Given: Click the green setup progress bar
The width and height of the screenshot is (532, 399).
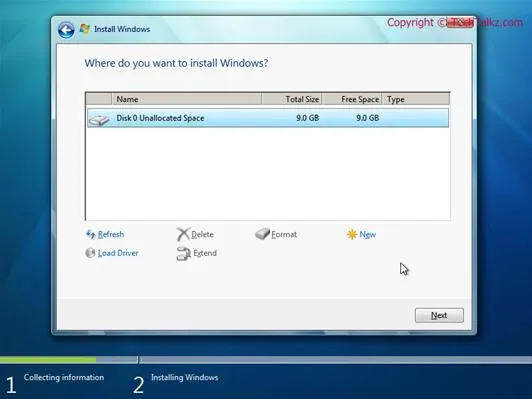Looking at the screenshot, I should click(x=48, y=360).
